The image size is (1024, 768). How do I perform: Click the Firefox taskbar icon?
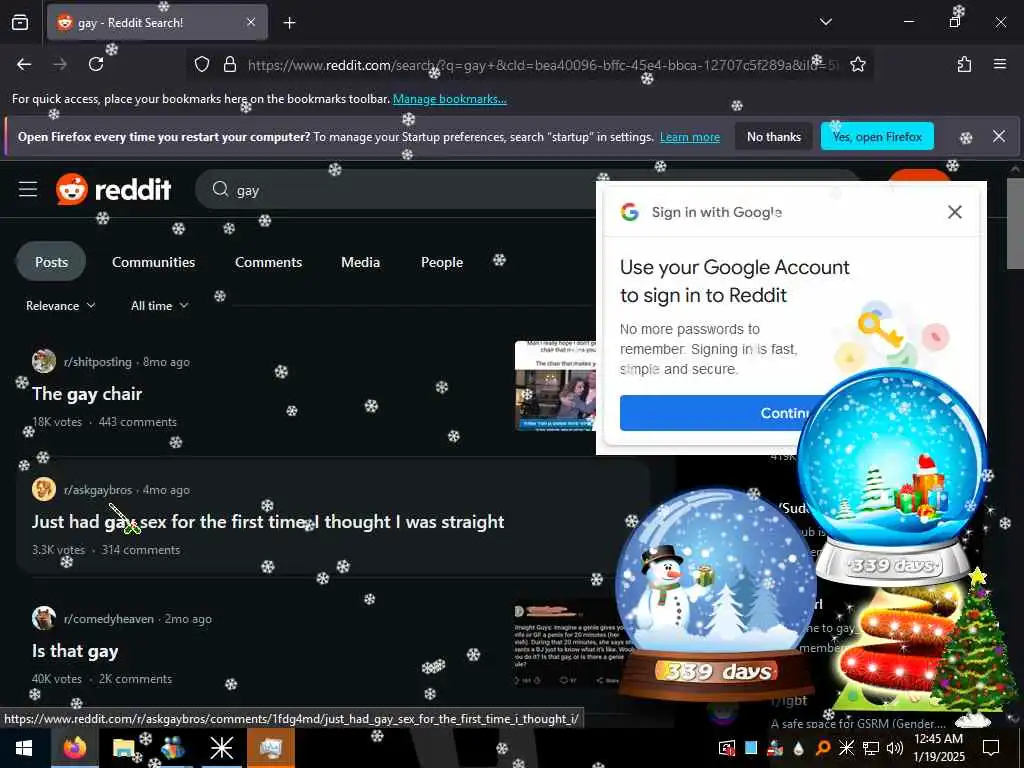pyautogui.click(x=75, y=748)
